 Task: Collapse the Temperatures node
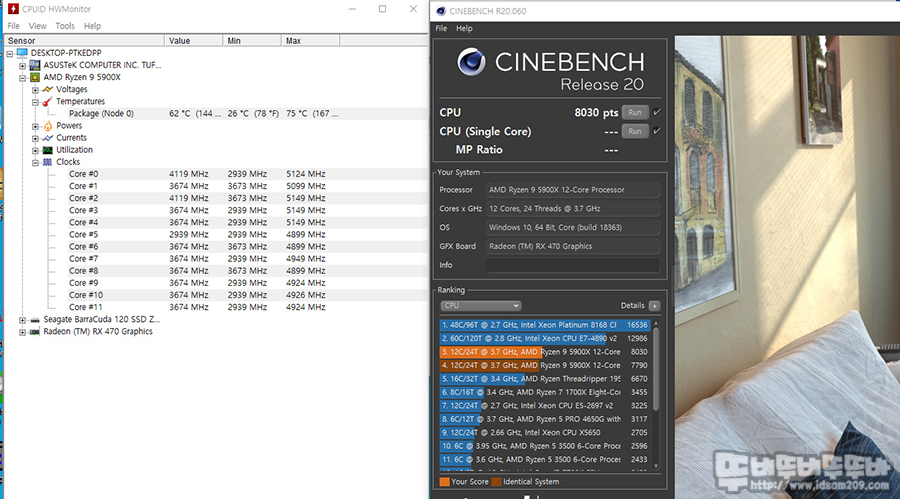(35, 102)
